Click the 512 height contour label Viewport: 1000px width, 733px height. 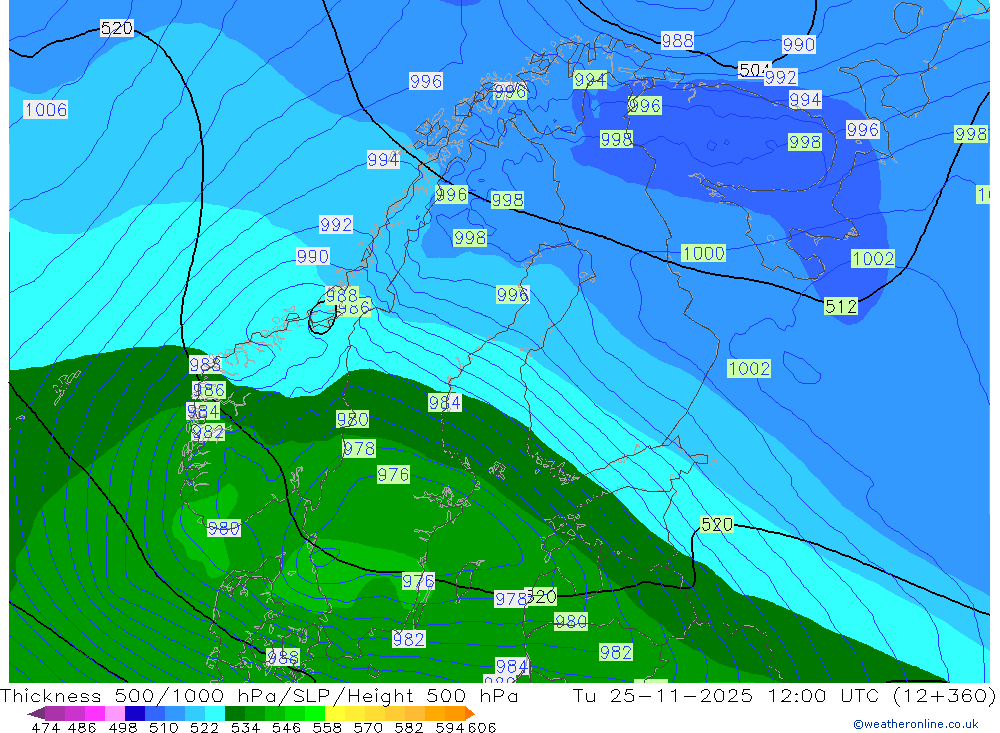point(841,307)
